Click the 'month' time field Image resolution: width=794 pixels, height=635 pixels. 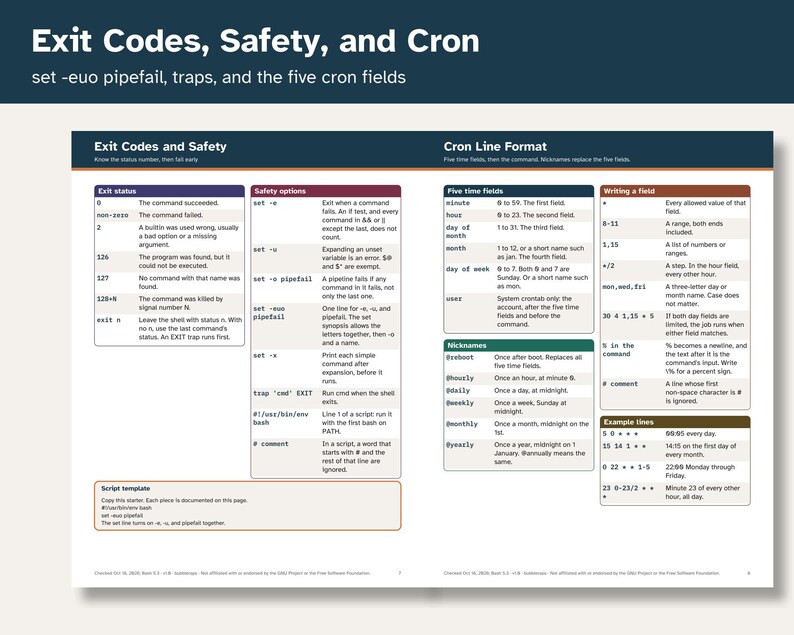click(x=456, y=249)
